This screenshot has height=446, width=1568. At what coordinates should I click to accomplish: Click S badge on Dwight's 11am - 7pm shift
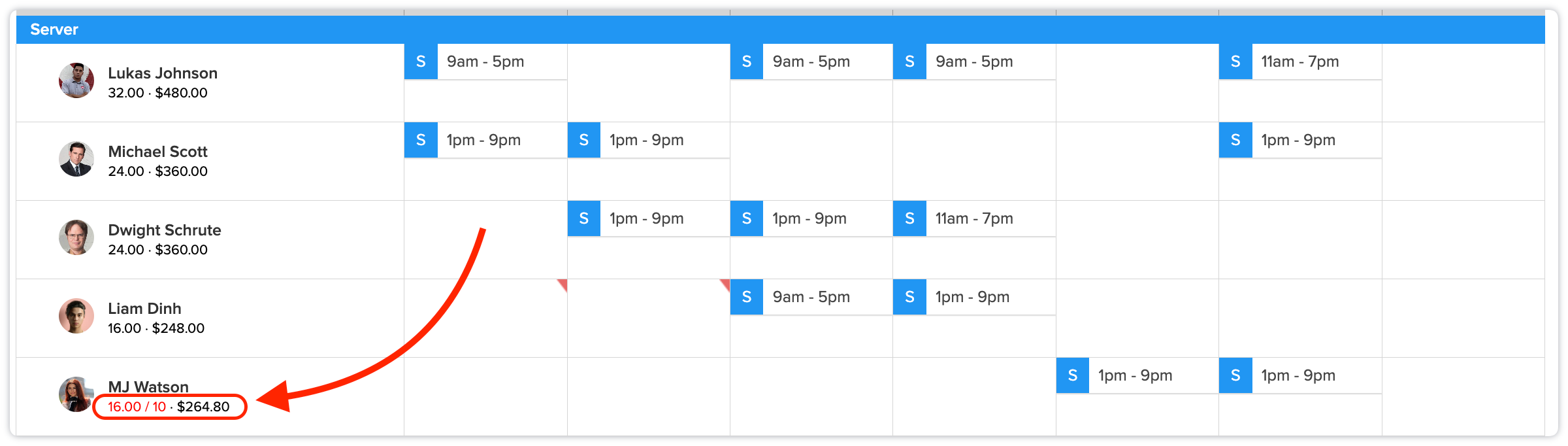coord(909,218)
